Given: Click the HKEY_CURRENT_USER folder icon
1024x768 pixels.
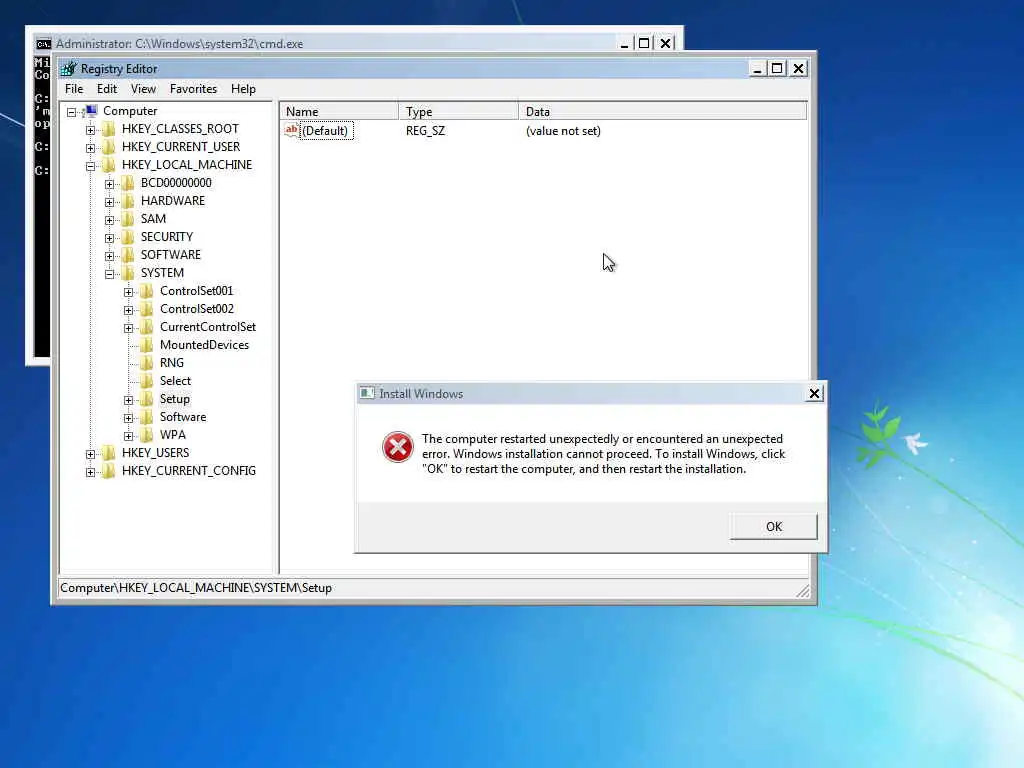Looking at the screenshot, I should pyautogui.click(x=108, y=147).
